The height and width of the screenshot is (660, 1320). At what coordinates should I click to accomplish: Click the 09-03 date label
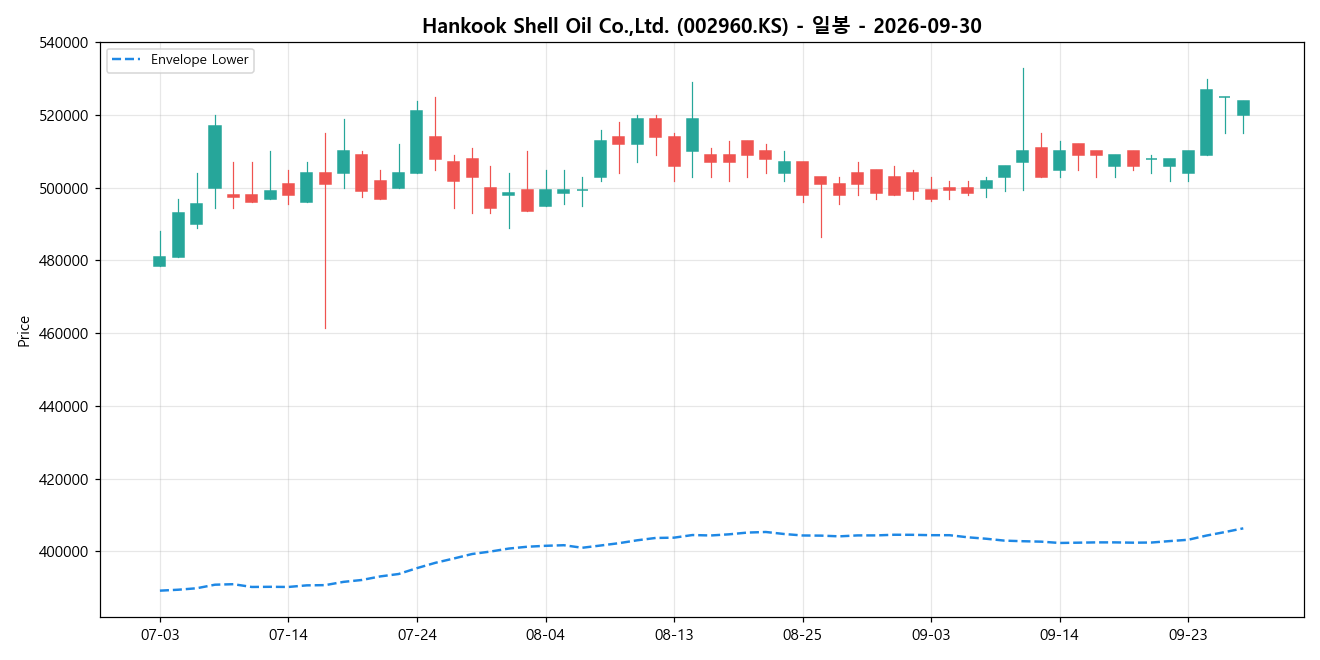pos(931,634)
